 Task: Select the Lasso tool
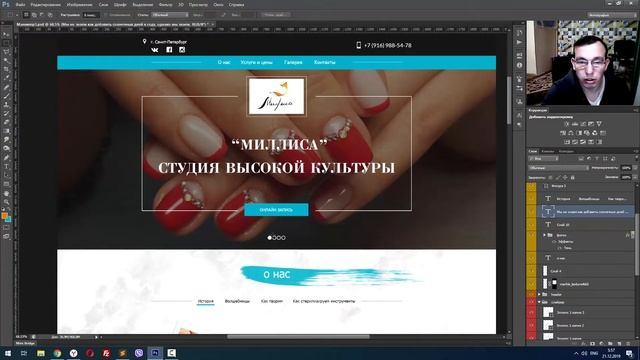coord(6,52)
